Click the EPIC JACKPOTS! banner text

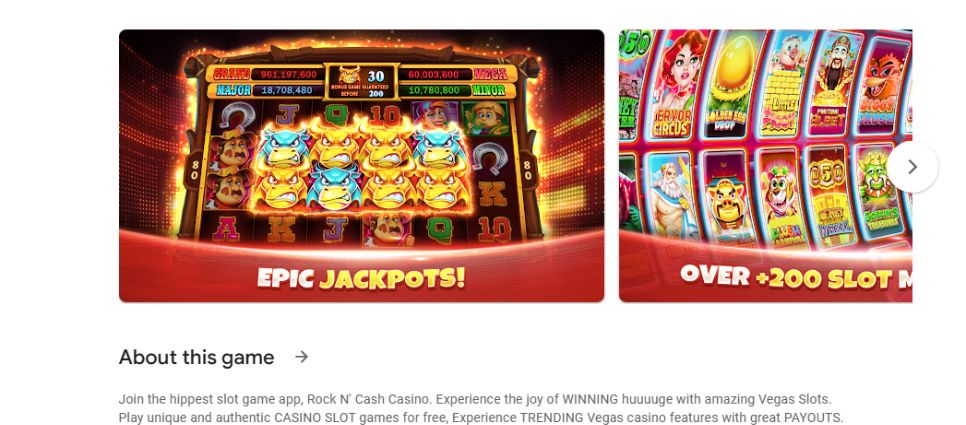pos(361,278)
